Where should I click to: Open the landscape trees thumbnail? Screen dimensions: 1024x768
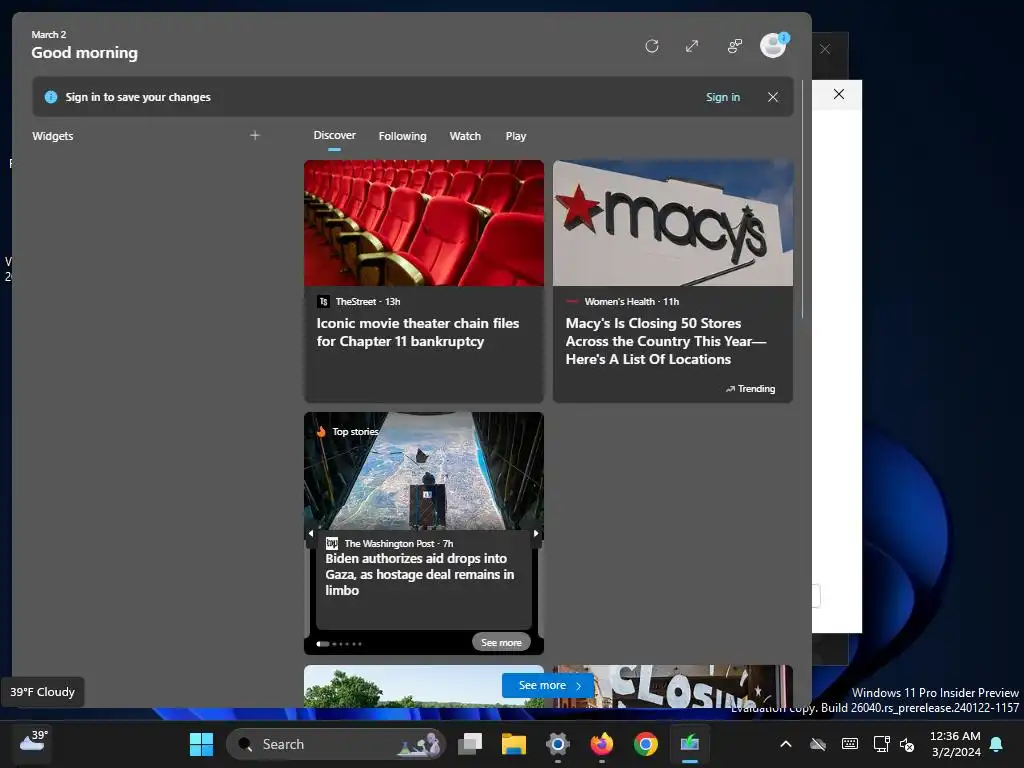point(424,686)
